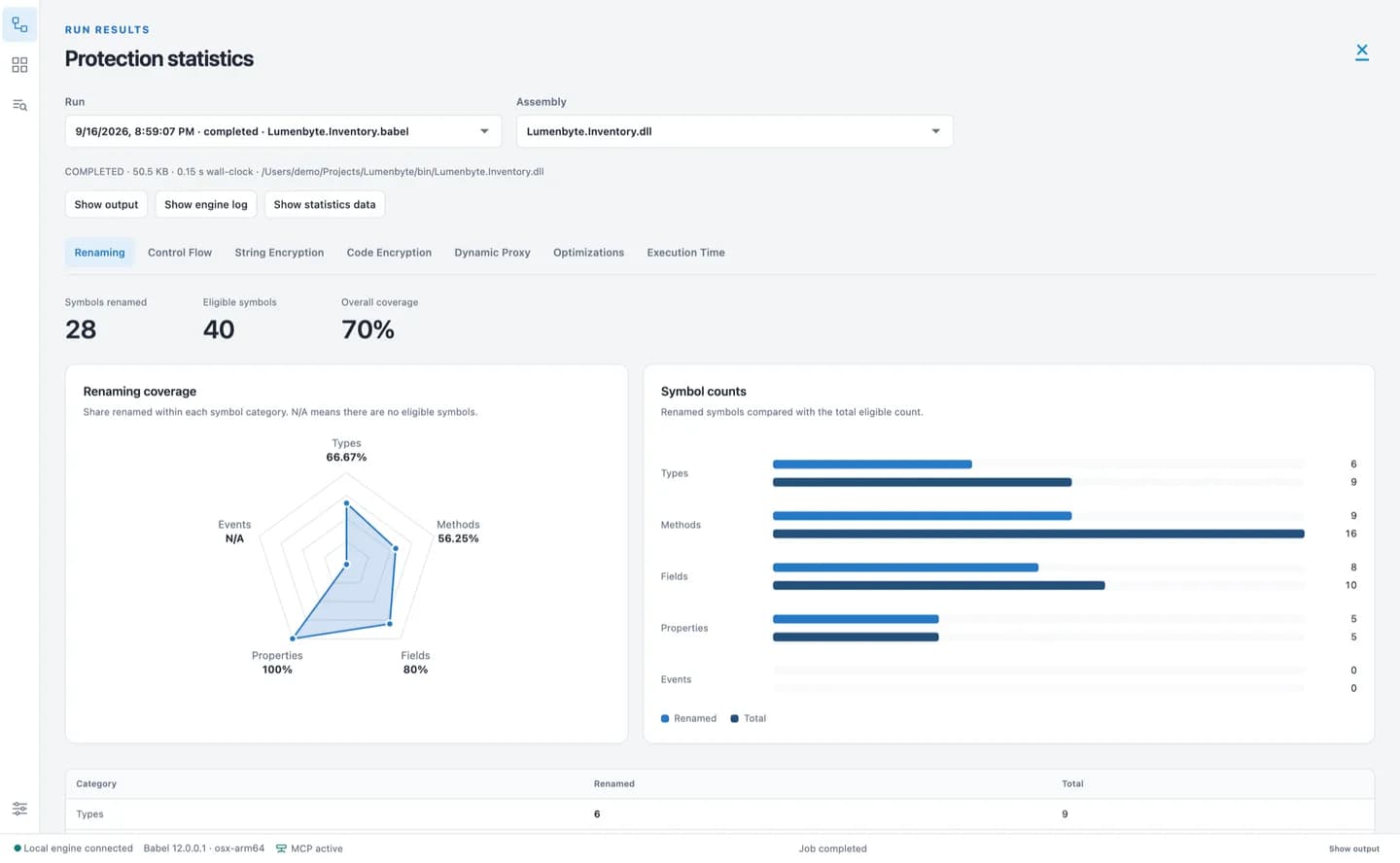Click the green engine connected indicator
Viewport: 1400px width, 863px height.
17,848
